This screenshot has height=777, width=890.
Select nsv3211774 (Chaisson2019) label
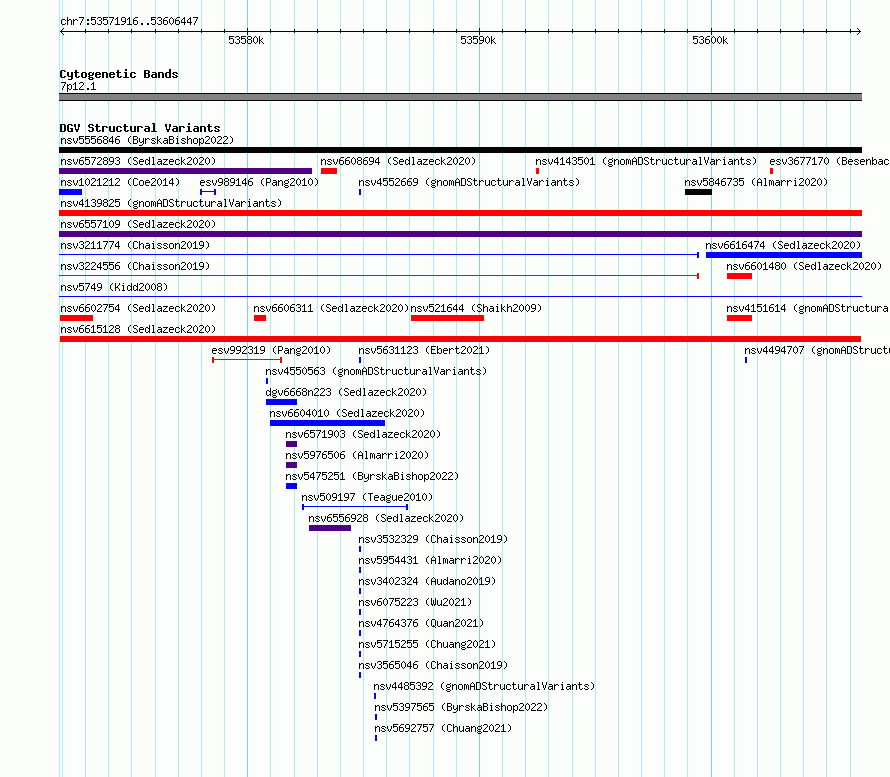(x=135, y=245)
